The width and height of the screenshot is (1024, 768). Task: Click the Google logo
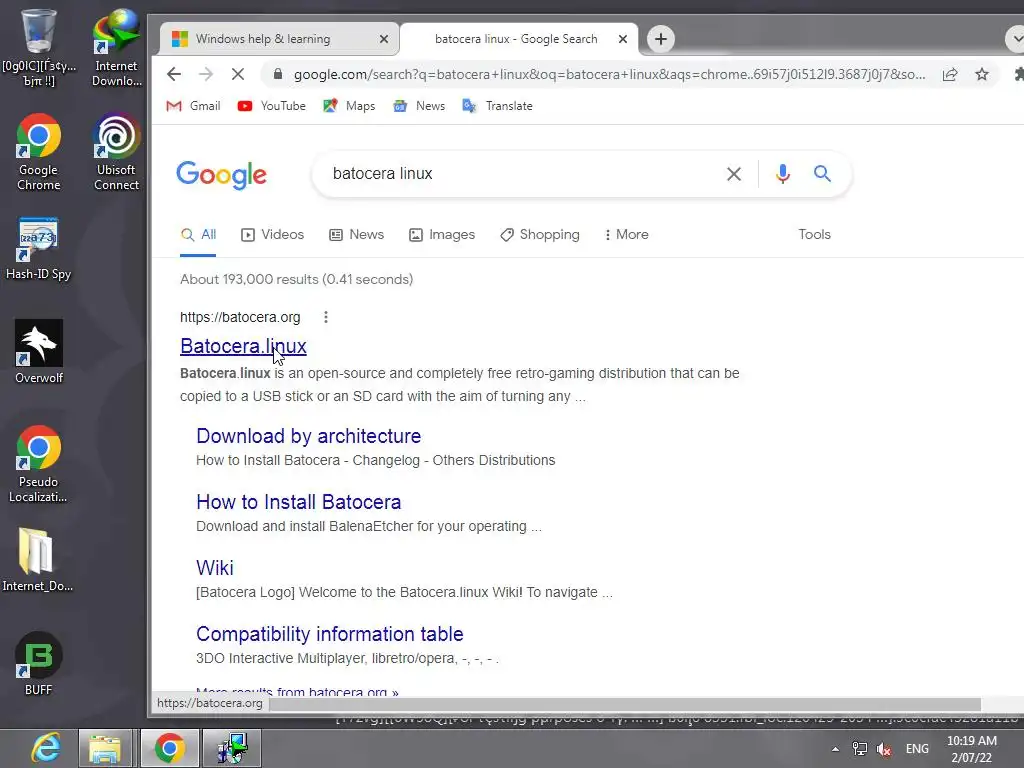tap(221, 174)
